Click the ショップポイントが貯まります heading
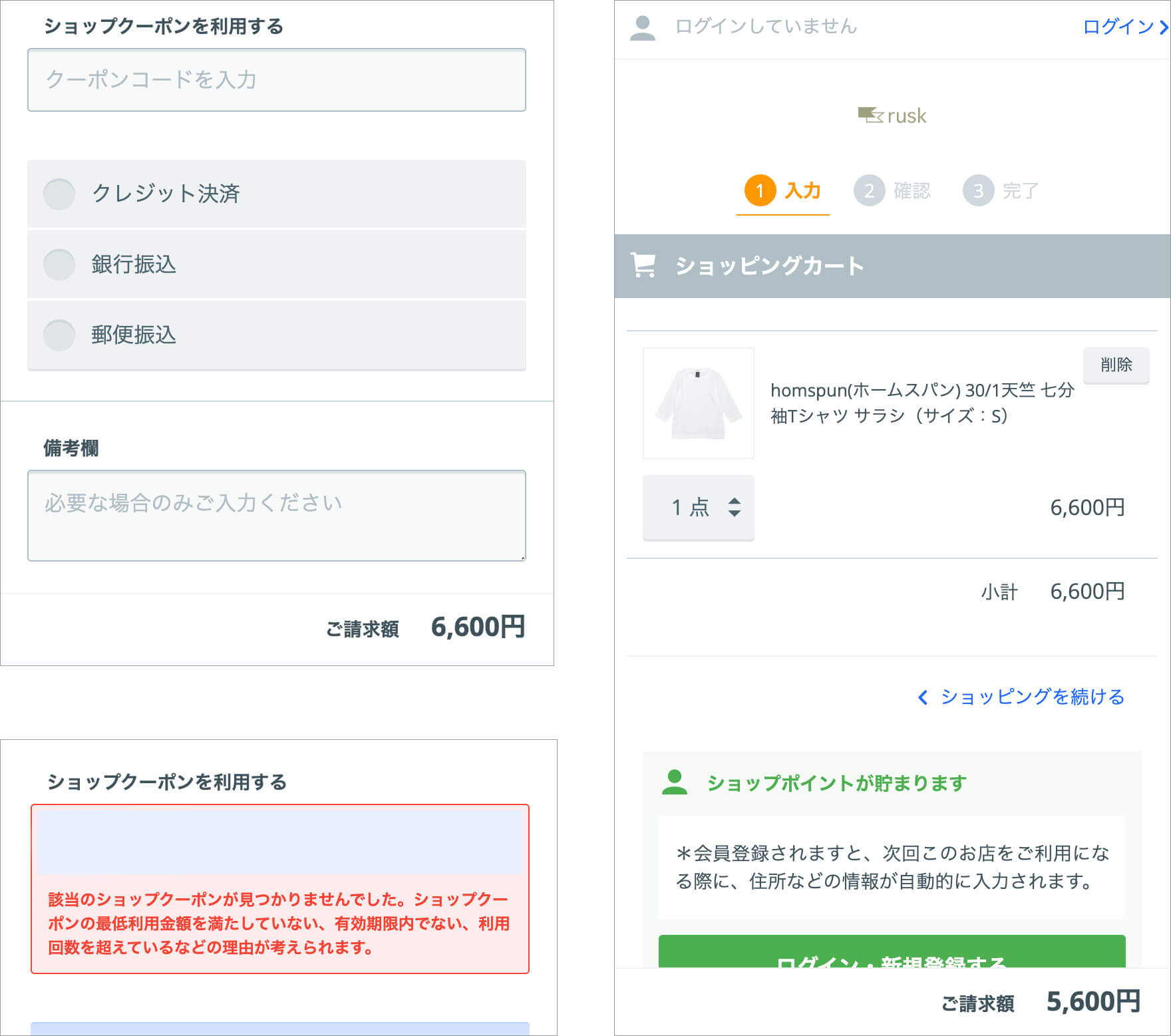The image size is (1171, 1036). [x=837, y=783]
